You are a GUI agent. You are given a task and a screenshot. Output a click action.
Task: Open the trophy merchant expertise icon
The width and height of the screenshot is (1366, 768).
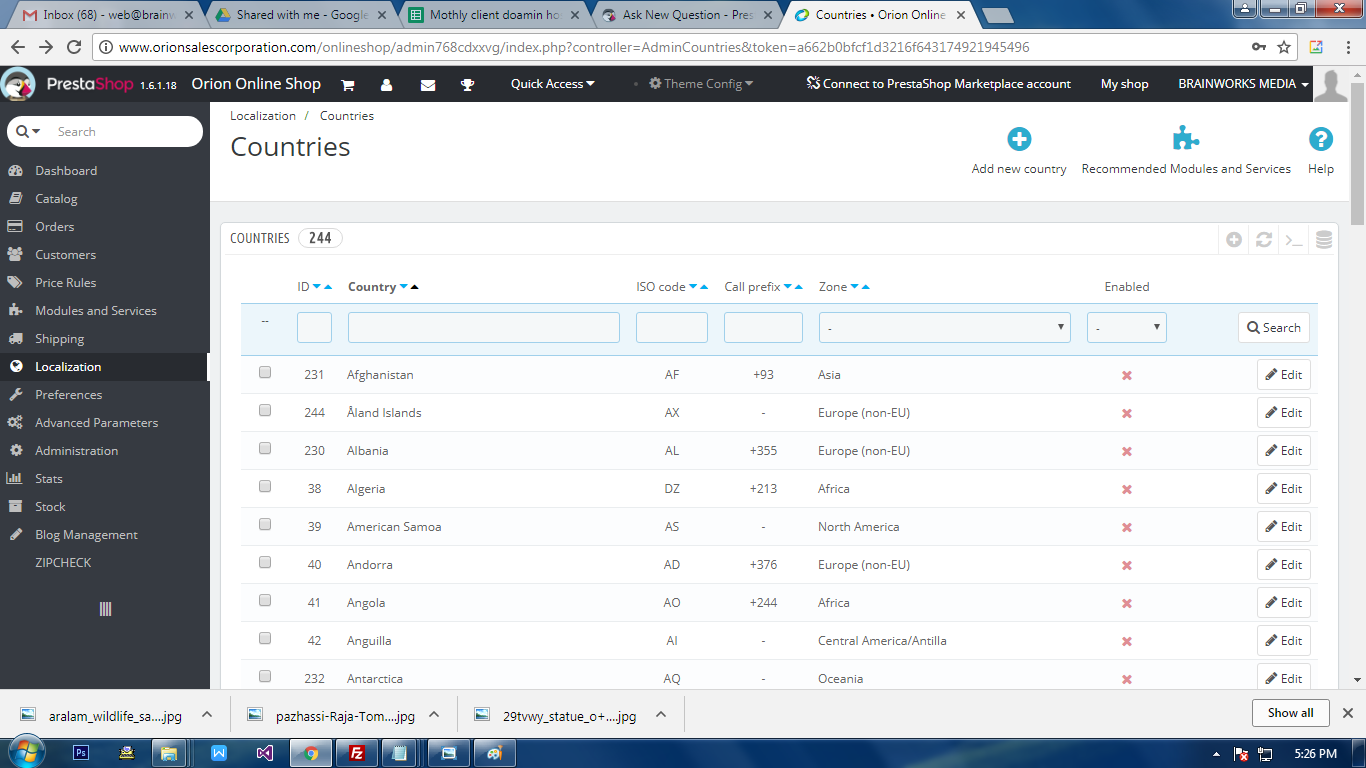coord(467,85)
